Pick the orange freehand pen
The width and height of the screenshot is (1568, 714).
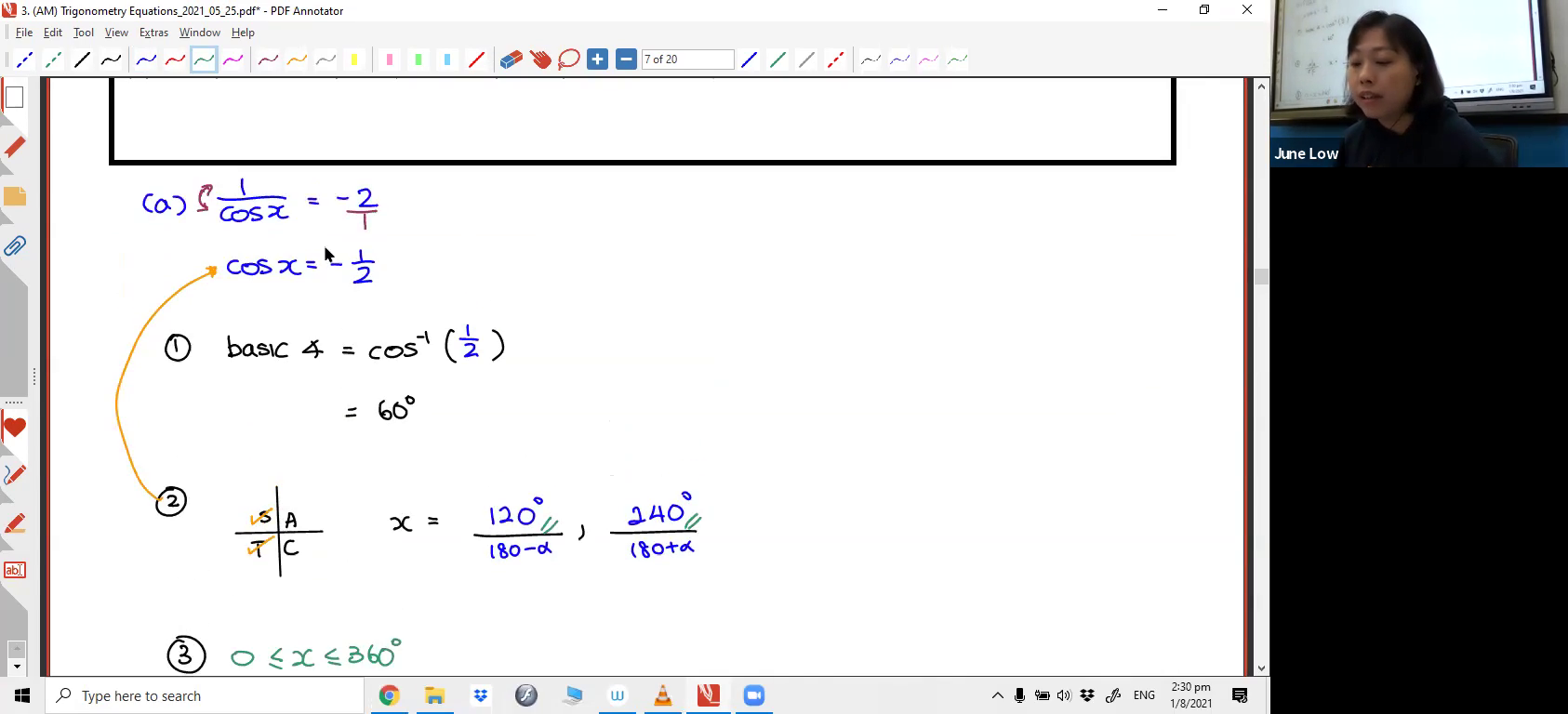tap(297, 59)
